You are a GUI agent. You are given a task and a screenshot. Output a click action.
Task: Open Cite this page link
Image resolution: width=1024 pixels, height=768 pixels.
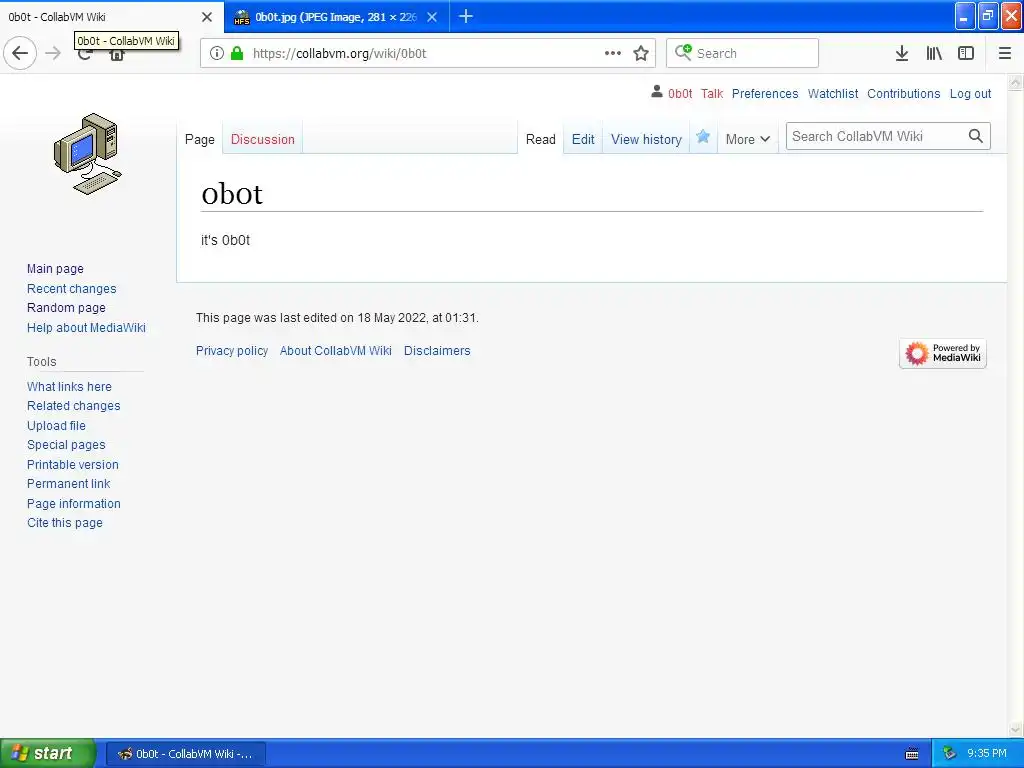(x=65, y=522)
